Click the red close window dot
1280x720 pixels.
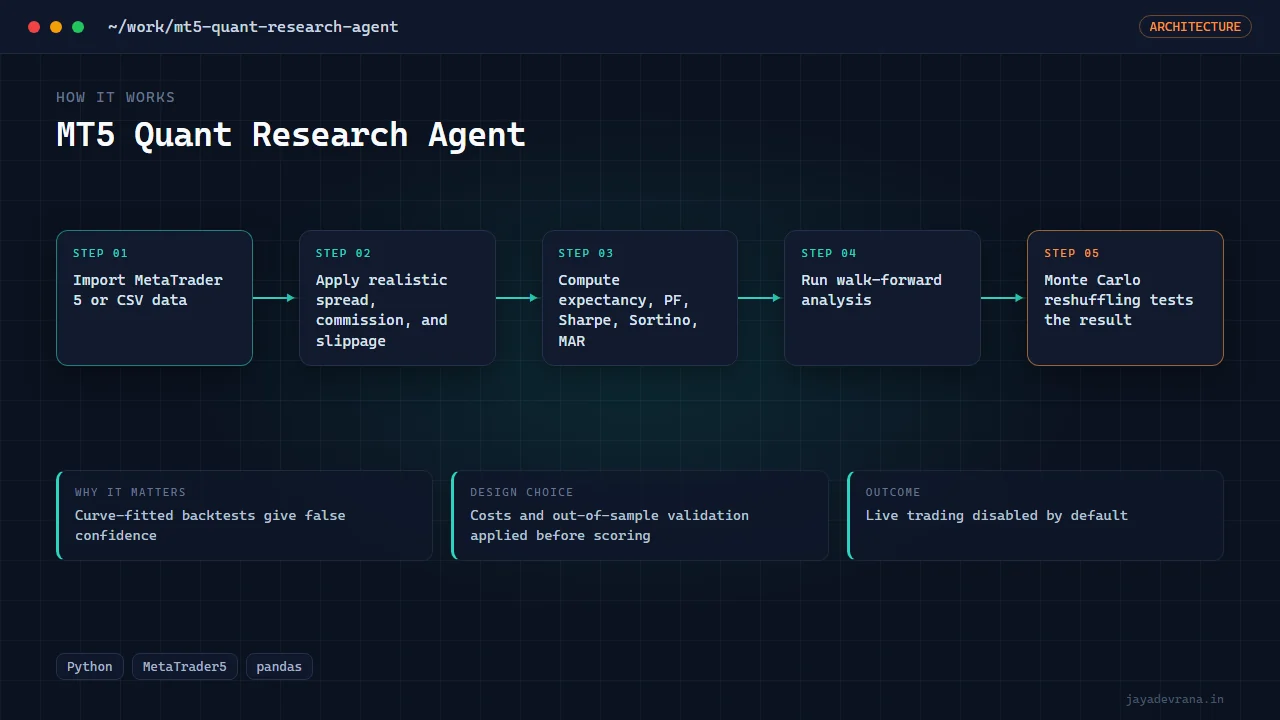pos(34,27)
